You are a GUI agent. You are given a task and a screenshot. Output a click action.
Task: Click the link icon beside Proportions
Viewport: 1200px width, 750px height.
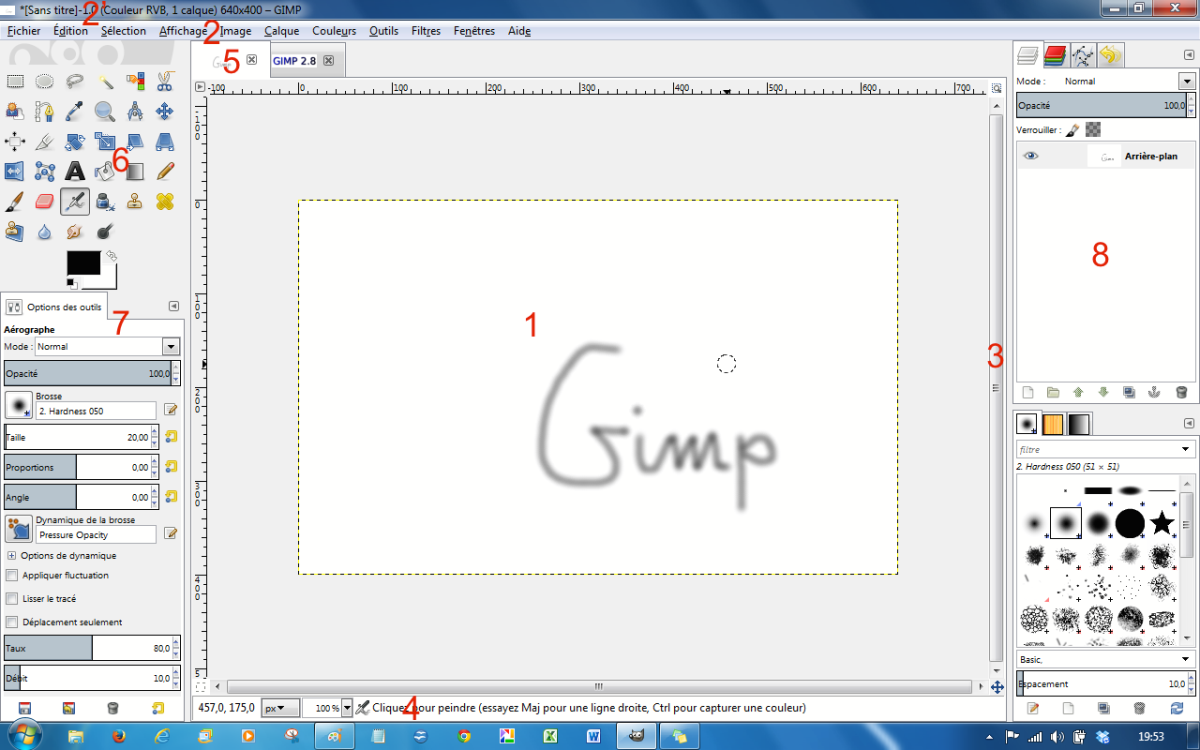click(171, 467)
